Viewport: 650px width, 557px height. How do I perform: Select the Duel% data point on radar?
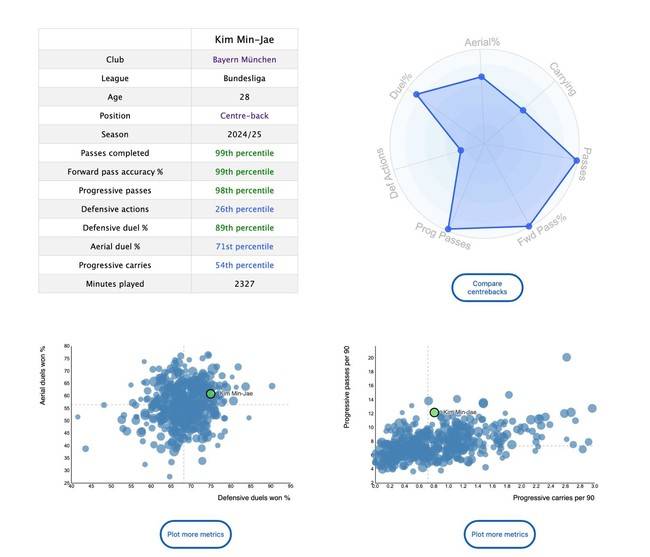(x=416, y=95)
